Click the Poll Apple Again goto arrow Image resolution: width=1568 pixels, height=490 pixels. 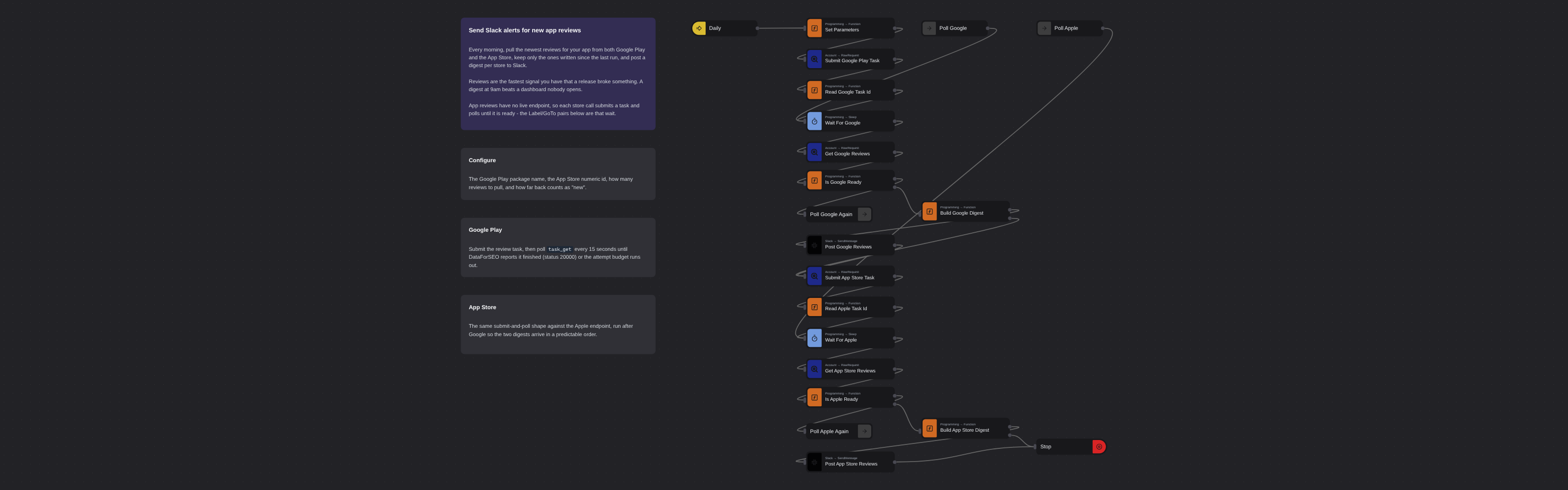click(864, 431)
